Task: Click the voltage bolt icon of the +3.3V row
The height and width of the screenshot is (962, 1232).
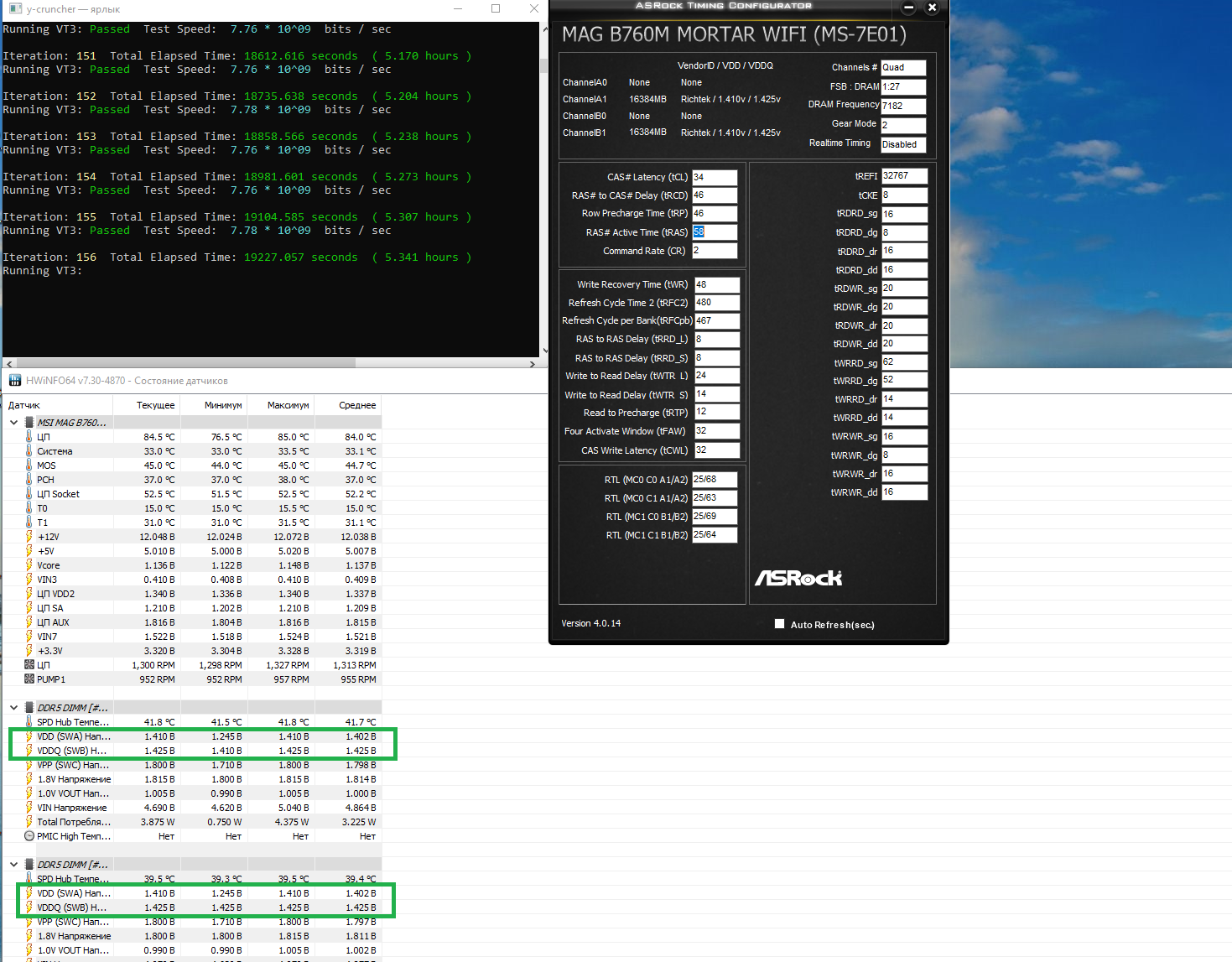Action: coord(29,651)
